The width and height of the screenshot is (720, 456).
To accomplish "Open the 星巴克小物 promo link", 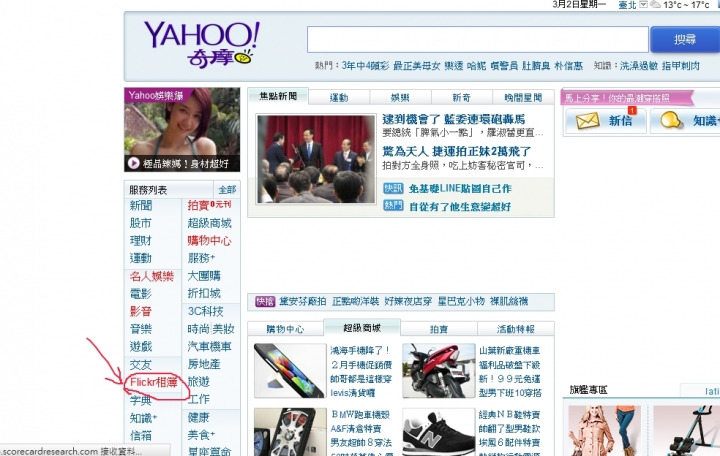I will 461,301.
